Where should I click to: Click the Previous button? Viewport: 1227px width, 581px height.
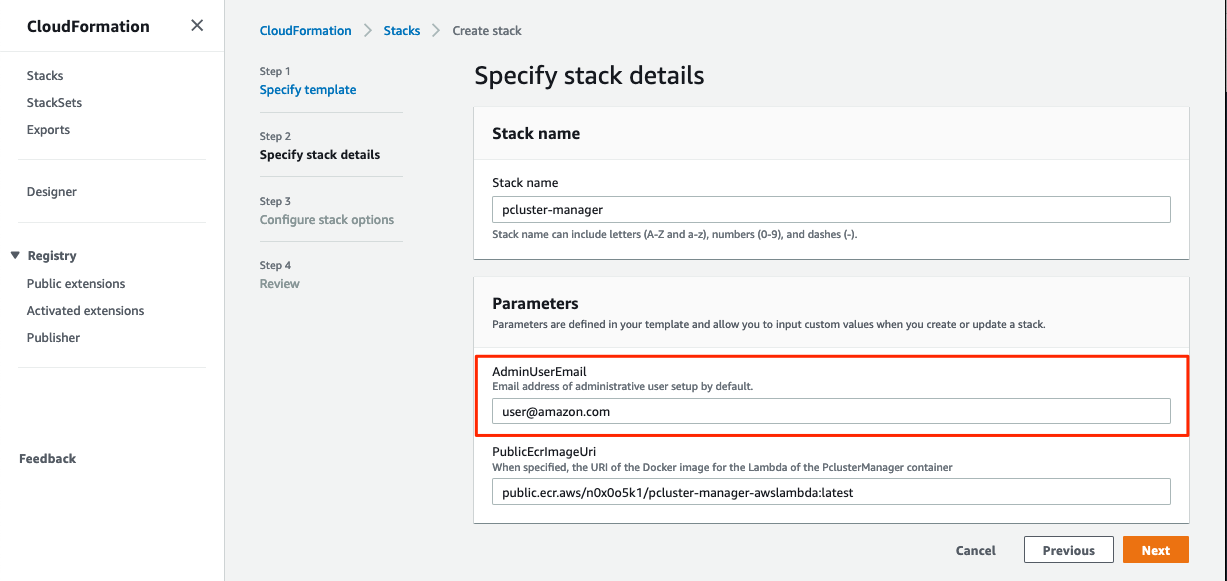[1068, 550]
